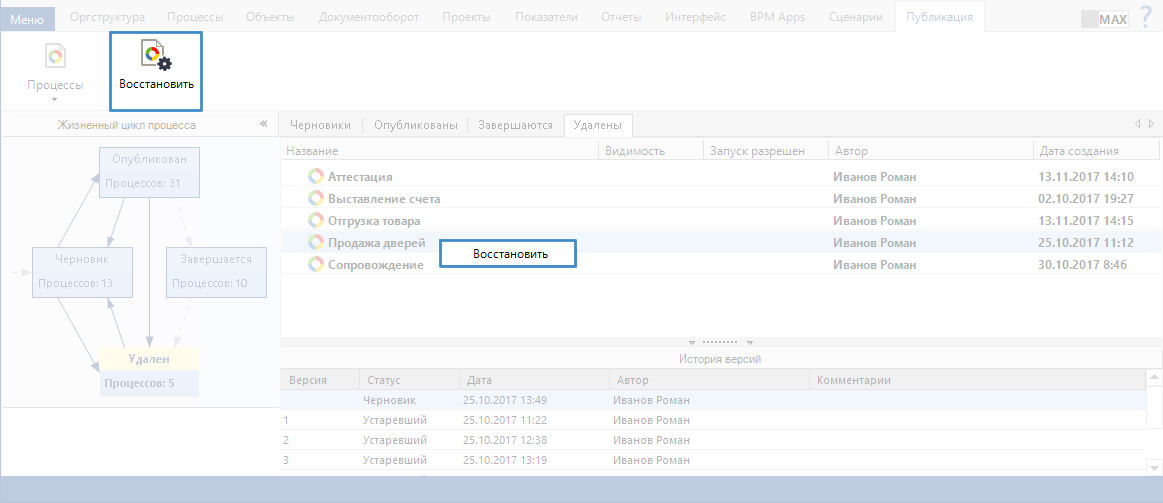Screen dimensions: 1163x503
Task: Click the version history scrollbar up arrow
Action: click(x=1154, y=378)
